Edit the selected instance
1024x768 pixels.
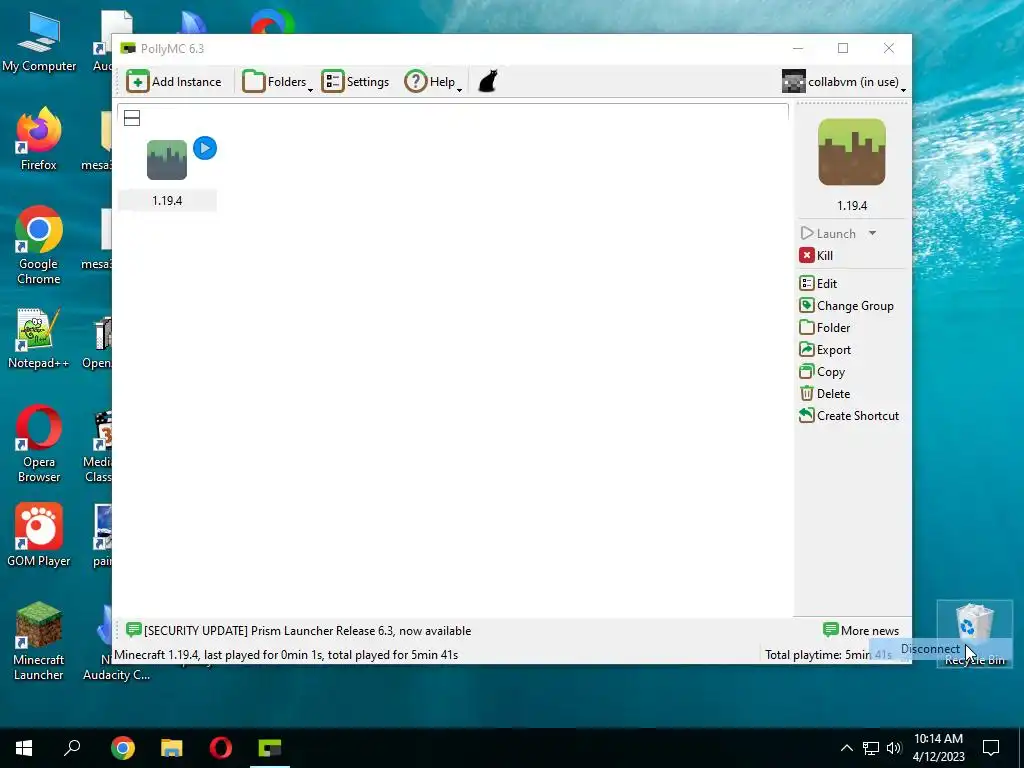tap(818, 283)
